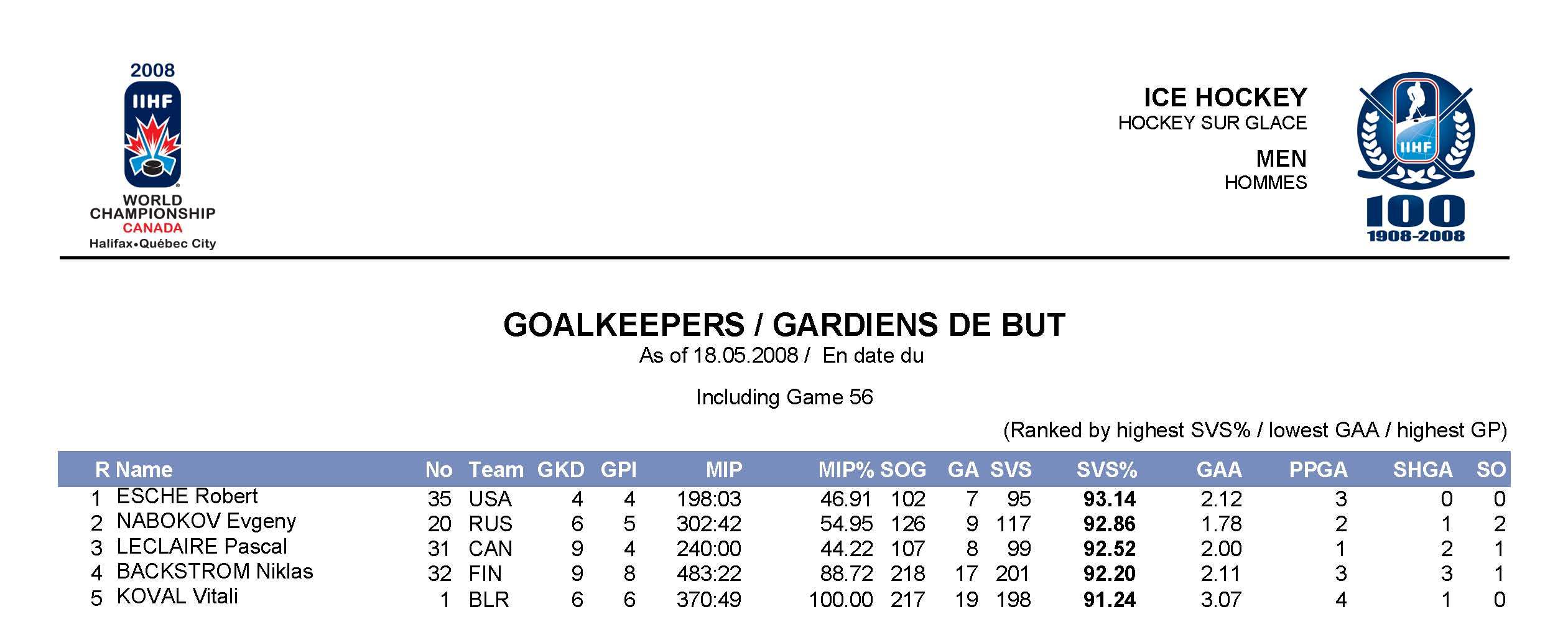Viewport: 1568px width, 632px height.
Task: Select the Team column header
Action: [x=496, y=470]
